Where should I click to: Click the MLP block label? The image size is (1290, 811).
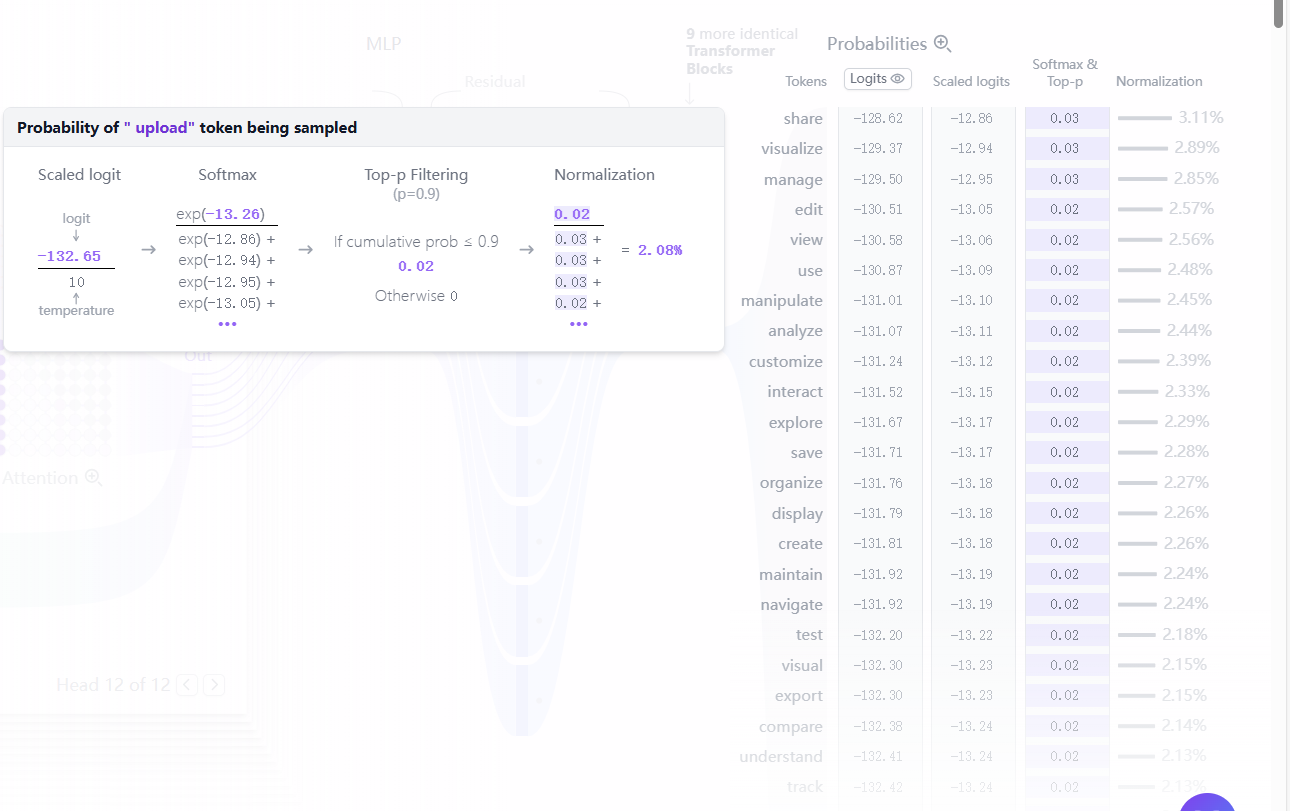tap(383, 44)
